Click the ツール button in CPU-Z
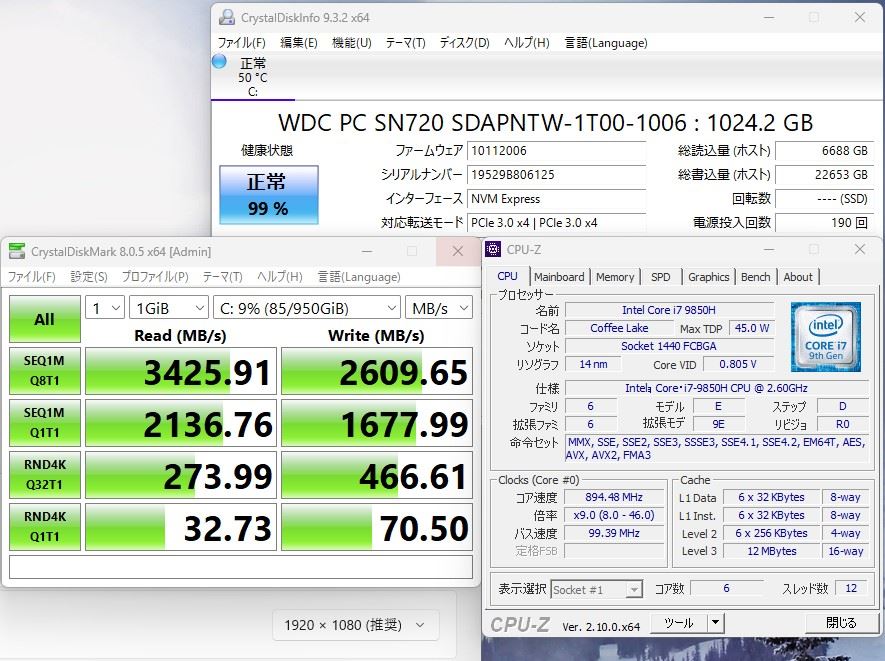 click(x=678, y=623)
